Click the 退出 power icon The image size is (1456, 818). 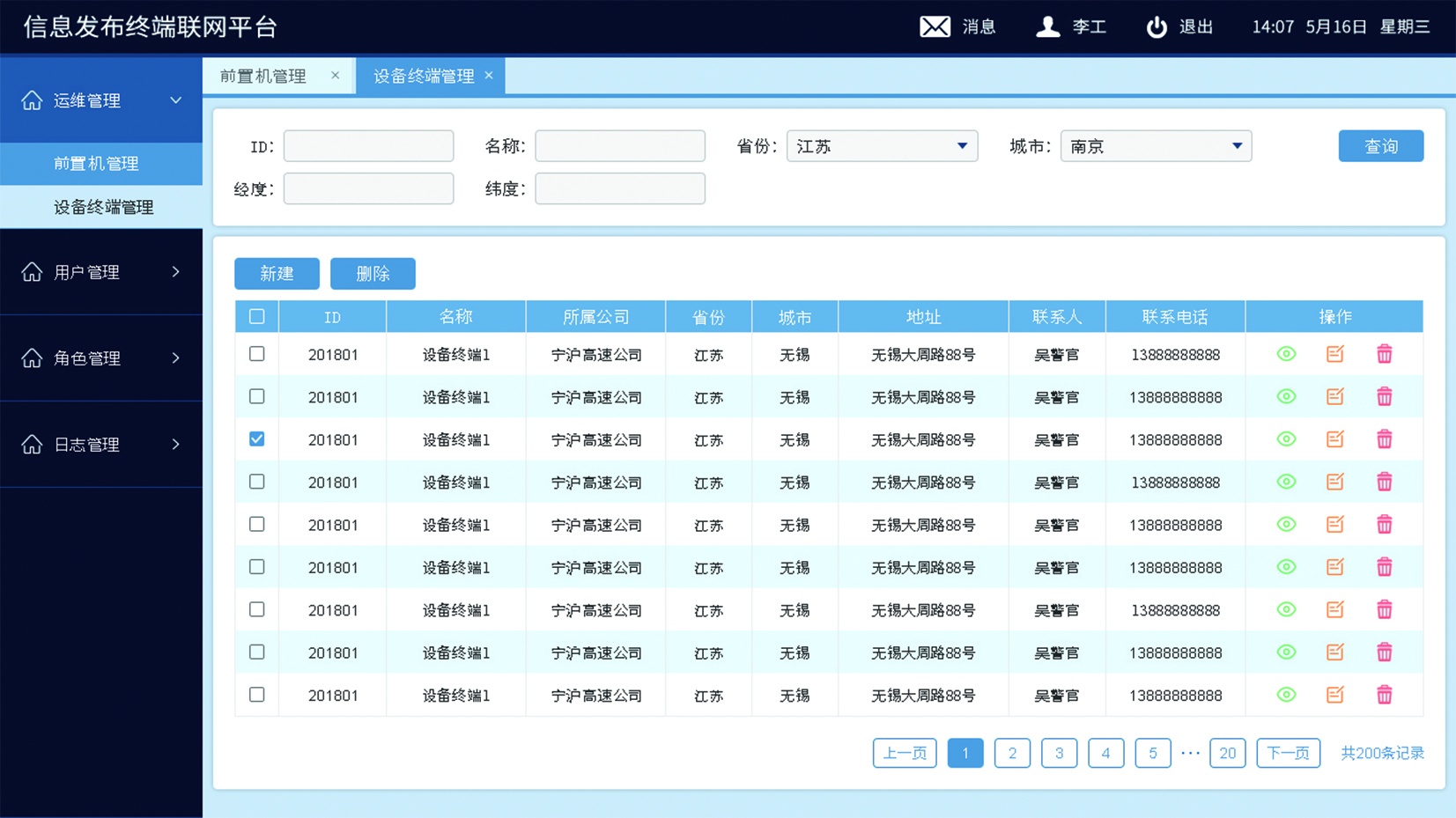1156,26
